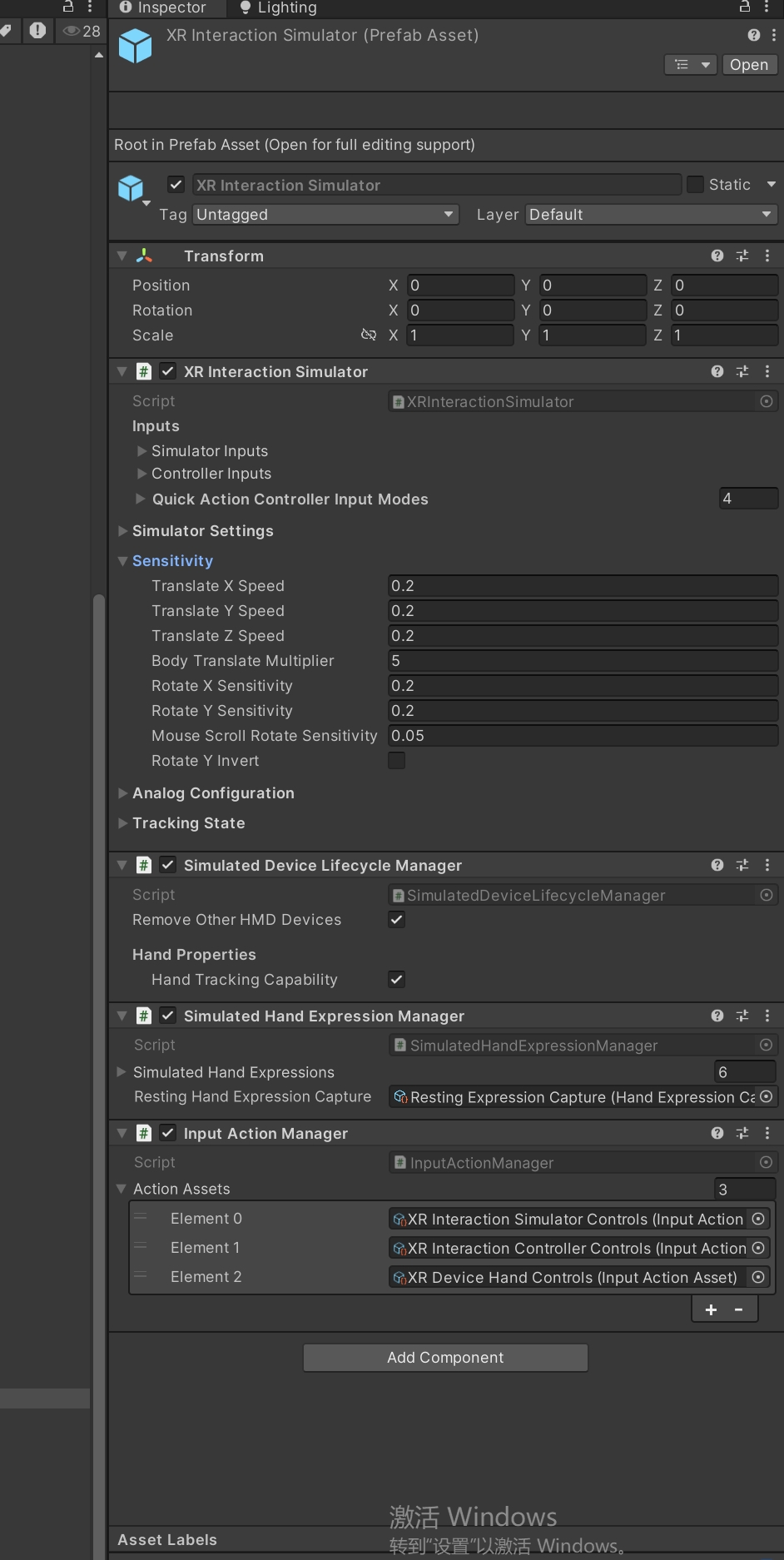This screenshot has width=784, height=1560.
Task: Open XR Interaction Simulator component help icon
Action: coord(717,371)
